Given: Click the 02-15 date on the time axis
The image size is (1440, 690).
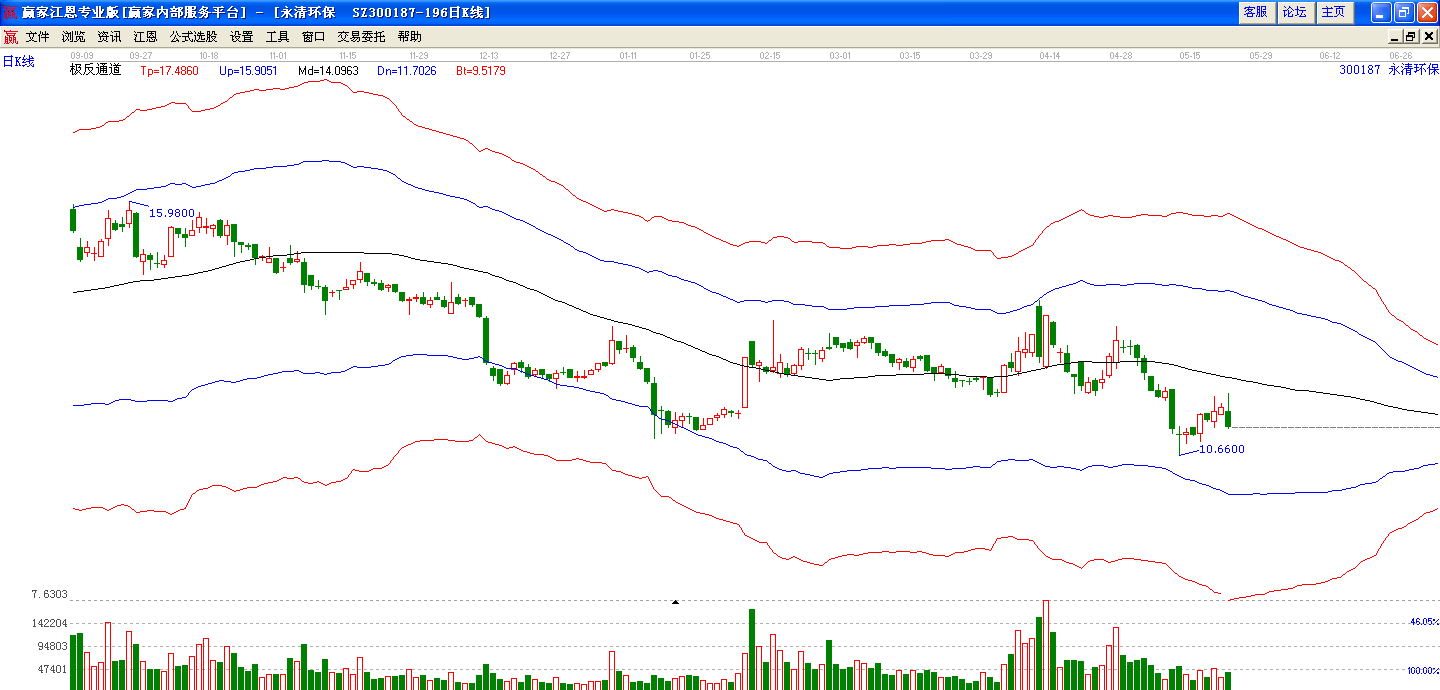Looking at the screenshot, I should pos(770,56).
